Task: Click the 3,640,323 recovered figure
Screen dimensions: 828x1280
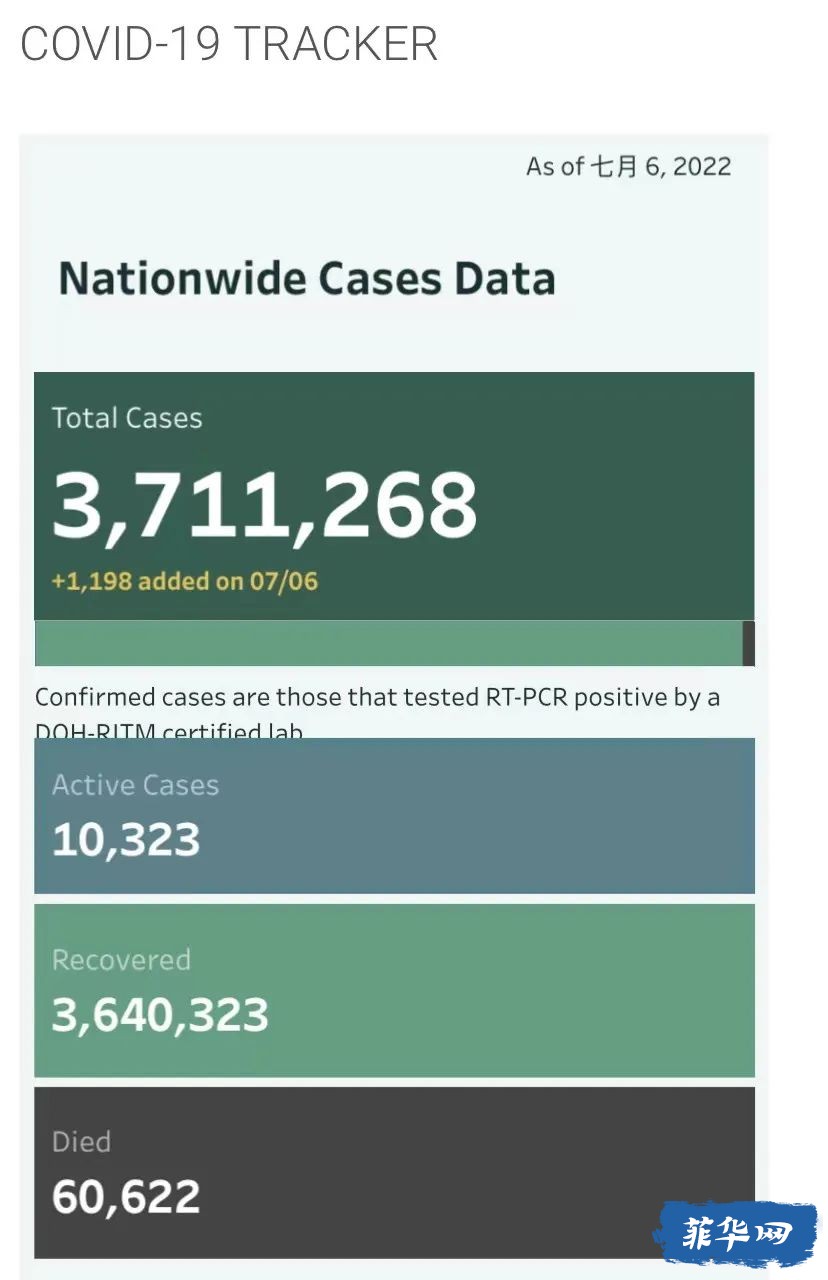Action: 160,1015
